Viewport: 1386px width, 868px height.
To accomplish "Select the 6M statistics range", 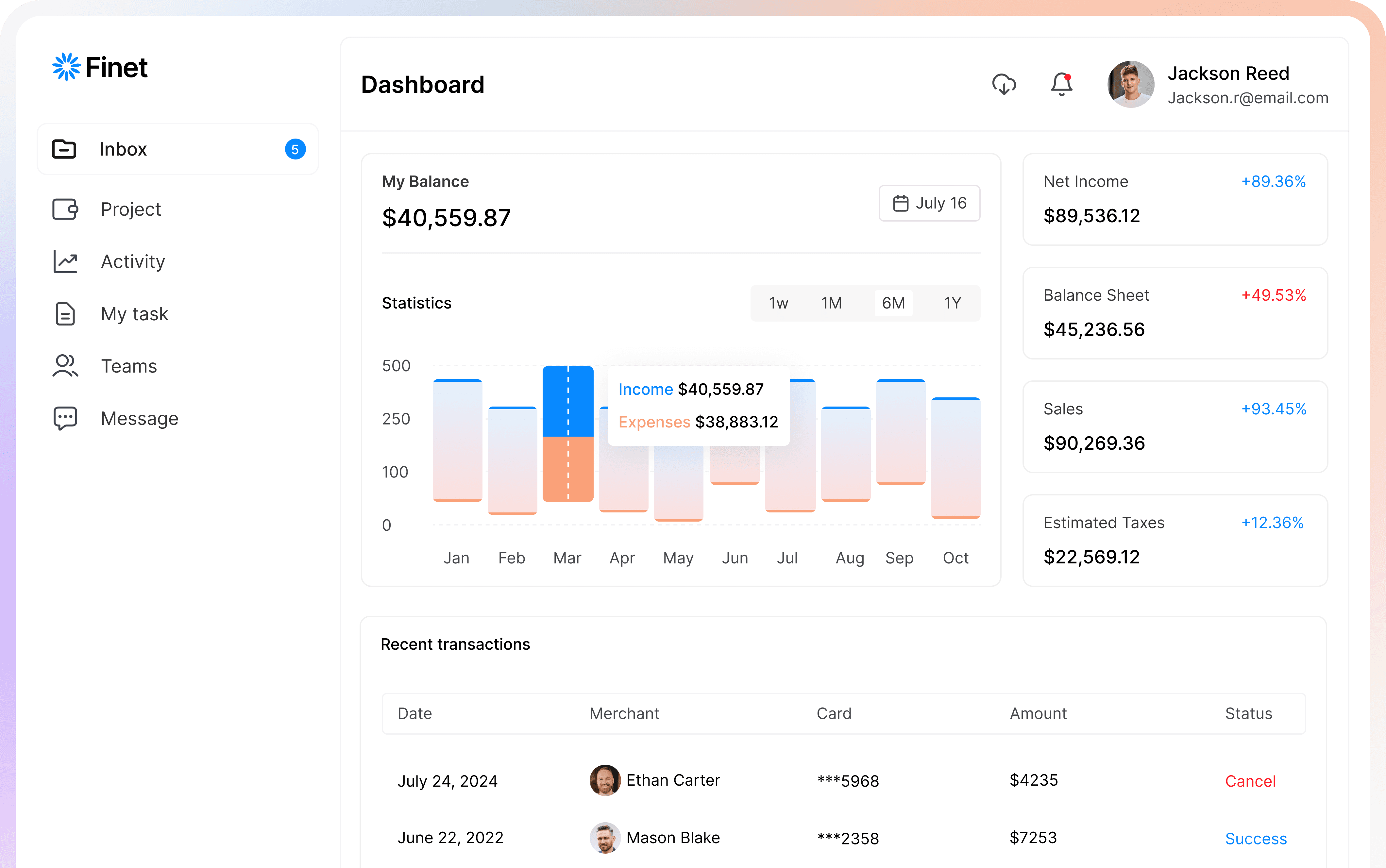I will pyautogui.click(x=893, y=303).
